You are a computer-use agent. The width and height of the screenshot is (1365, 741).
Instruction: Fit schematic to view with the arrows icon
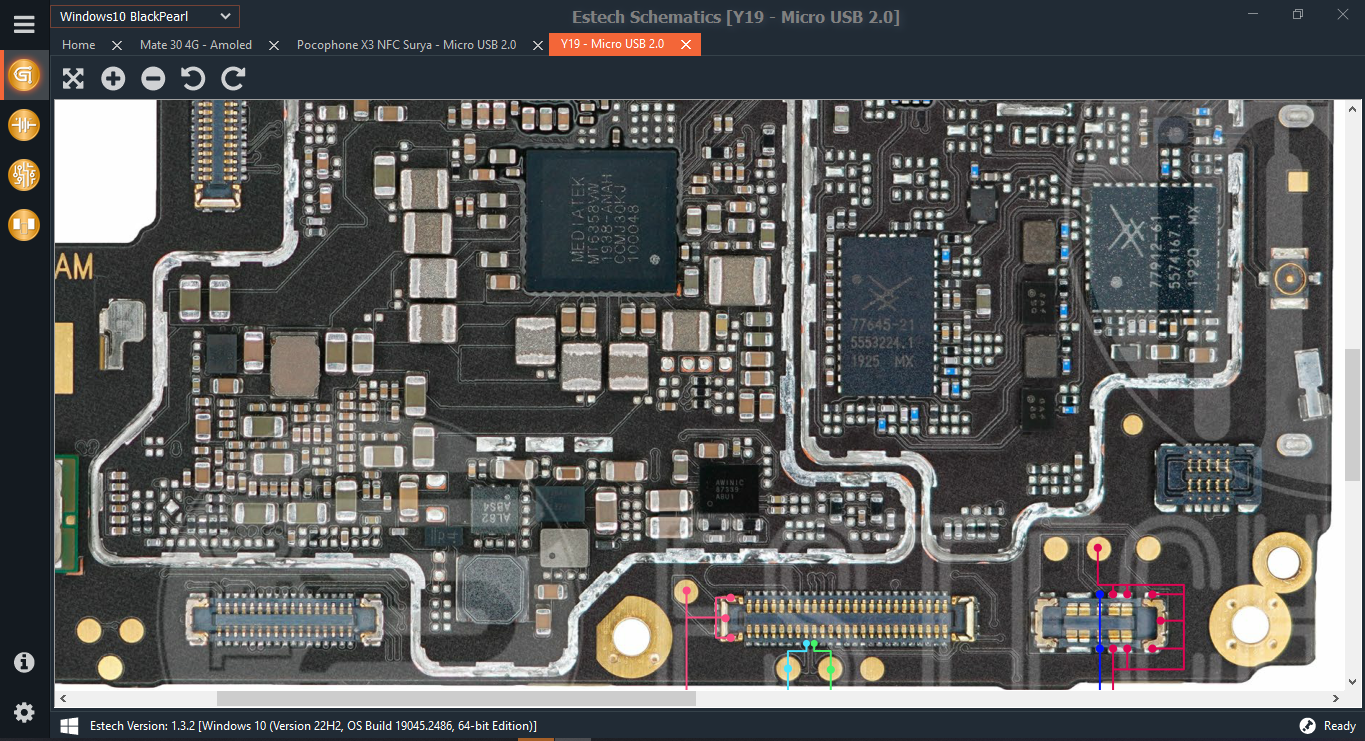(x=73, y=78)
